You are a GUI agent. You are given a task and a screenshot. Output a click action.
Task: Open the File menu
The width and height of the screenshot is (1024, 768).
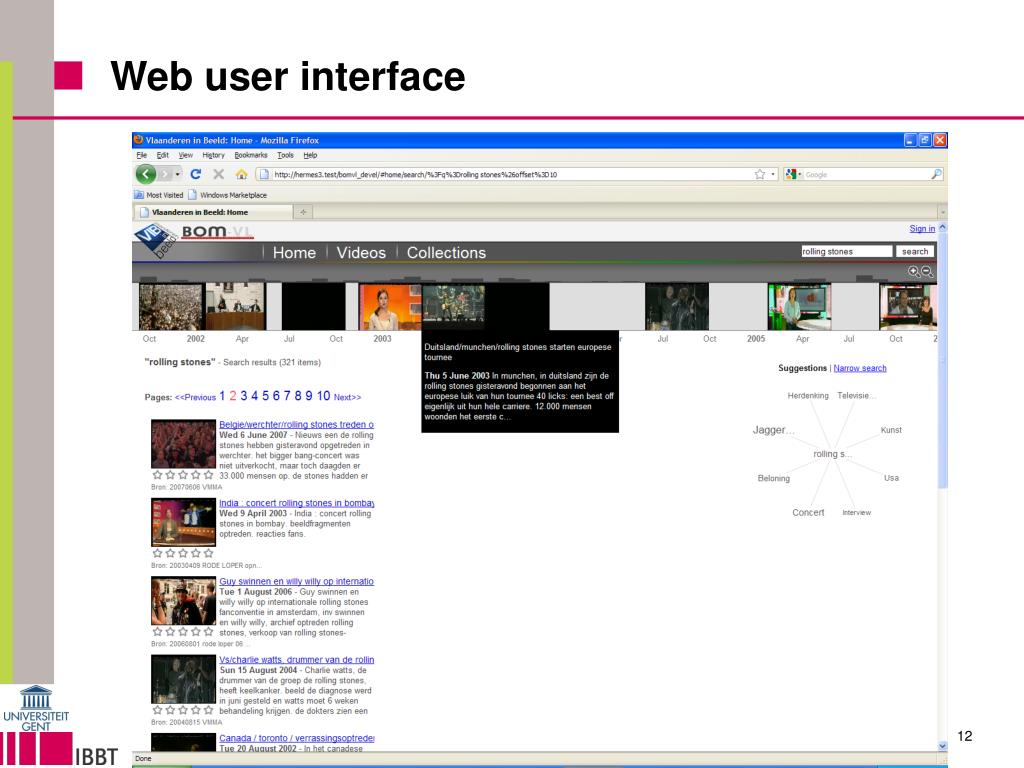coord(142,155)
